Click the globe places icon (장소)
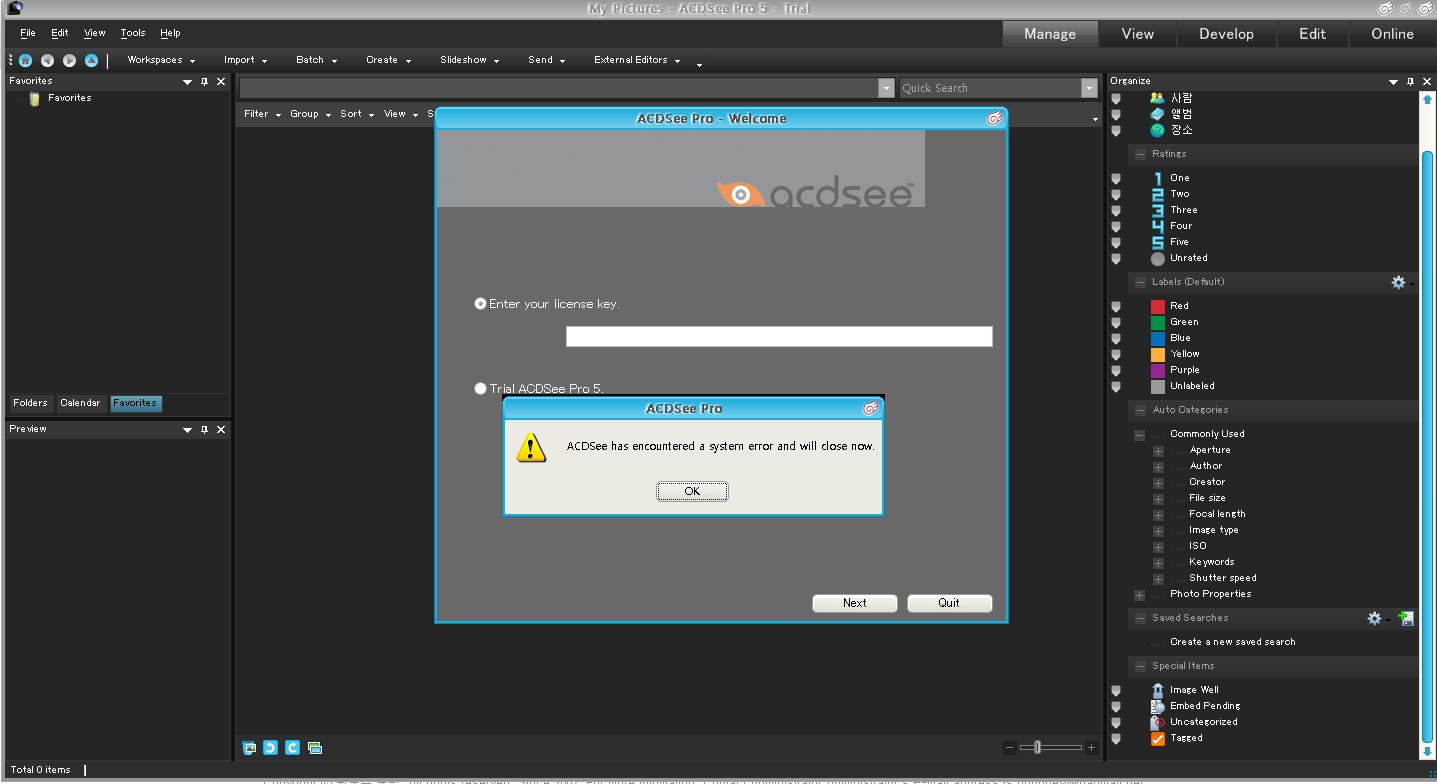1437x784 pixels. coord(1157,130)
